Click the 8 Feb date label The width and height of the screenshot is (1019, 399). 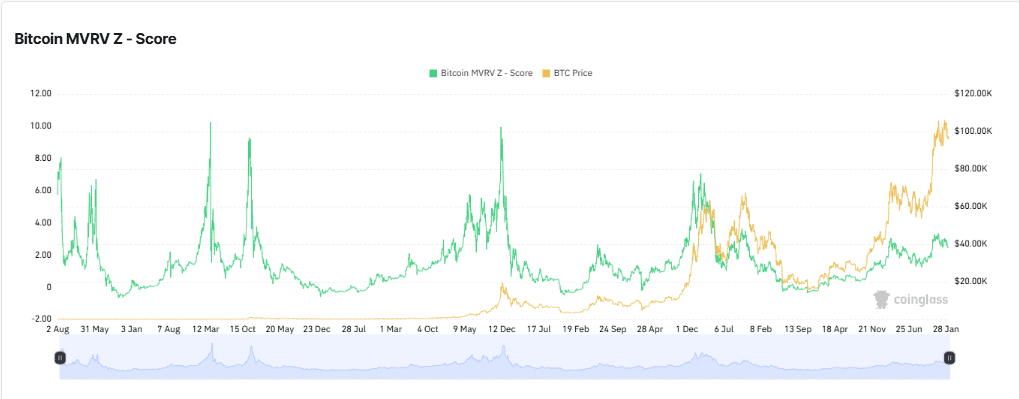click(x=762, y=329)
